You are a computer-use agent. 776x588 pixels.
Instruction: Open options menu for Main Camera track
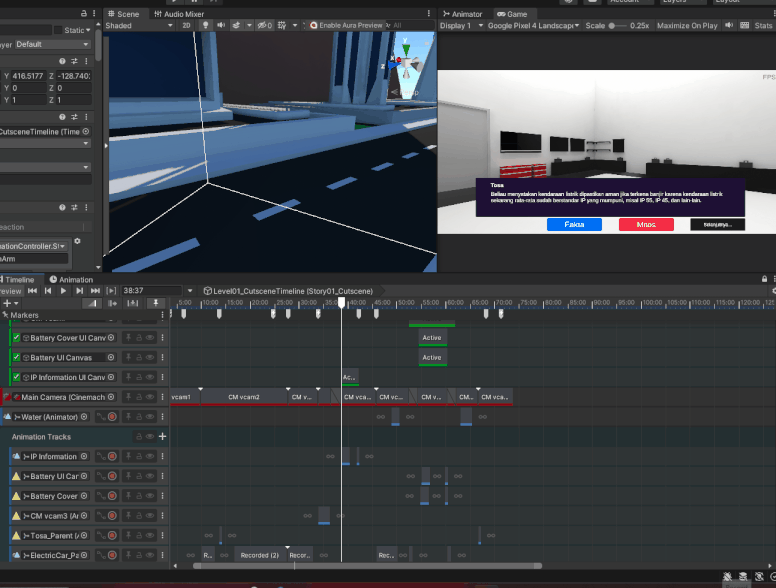tap(162, 397)
